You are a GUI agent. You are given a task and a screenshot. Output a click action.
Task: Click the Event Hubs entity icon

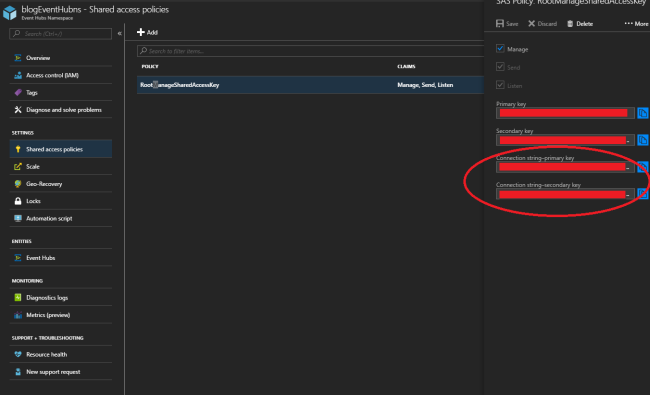point(18,258)
